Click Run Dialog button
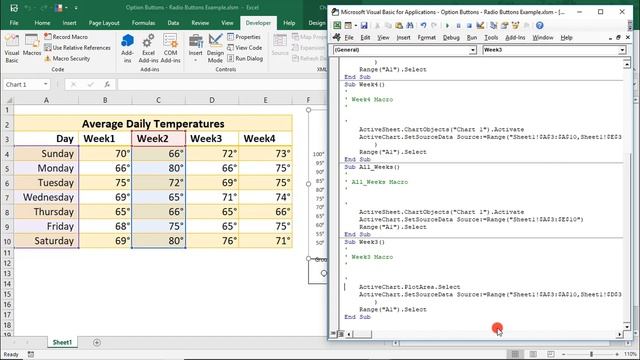This screenshot has width=640, height=360. pos(245,58)
